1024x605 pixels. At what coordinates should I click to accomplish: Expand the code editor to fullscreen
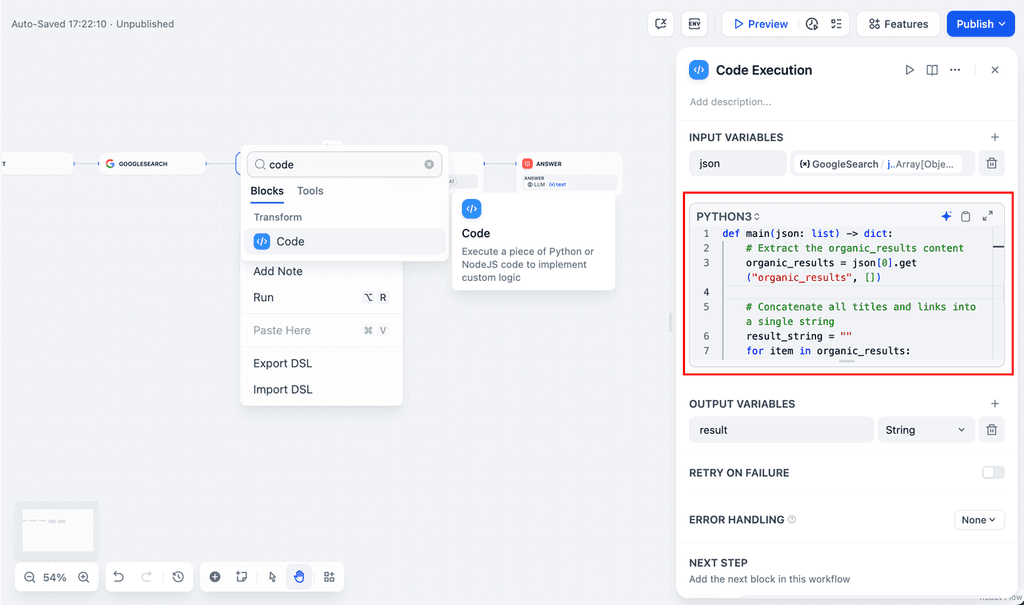[988, 216]
